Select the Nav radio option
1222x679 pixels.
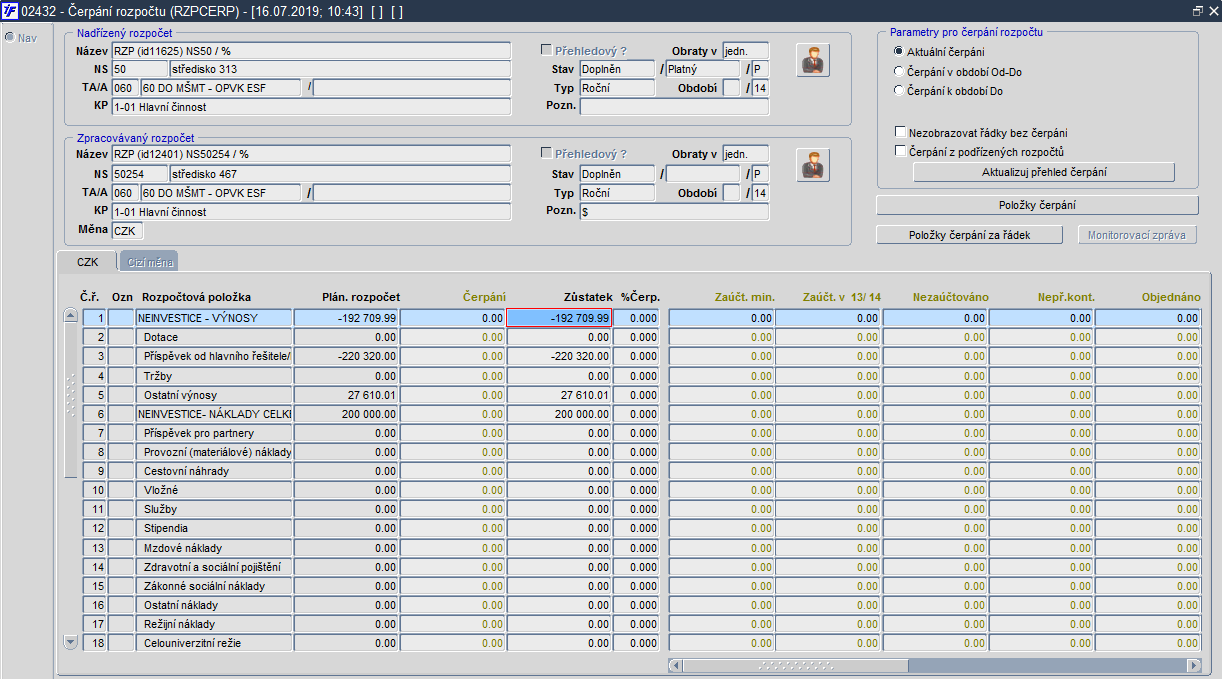pos(9,38)
